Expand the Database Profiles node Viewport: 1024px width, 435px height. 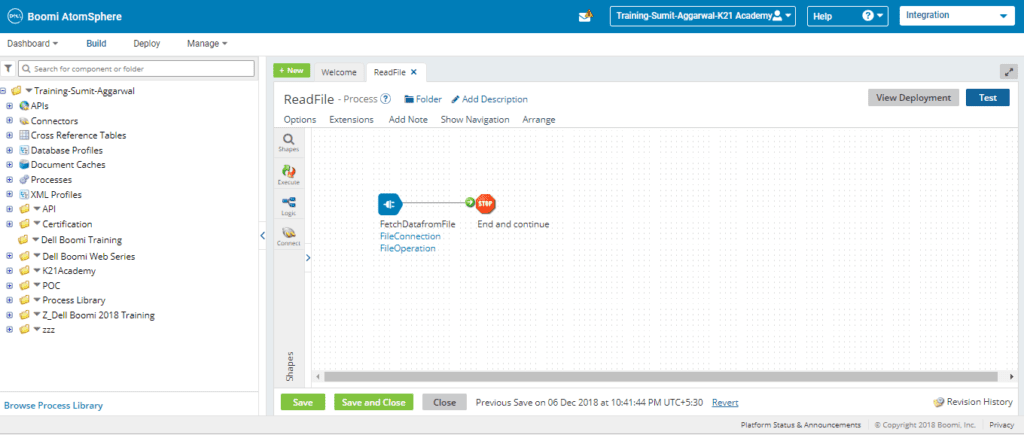pyautogui.click(x=9, y=150)
